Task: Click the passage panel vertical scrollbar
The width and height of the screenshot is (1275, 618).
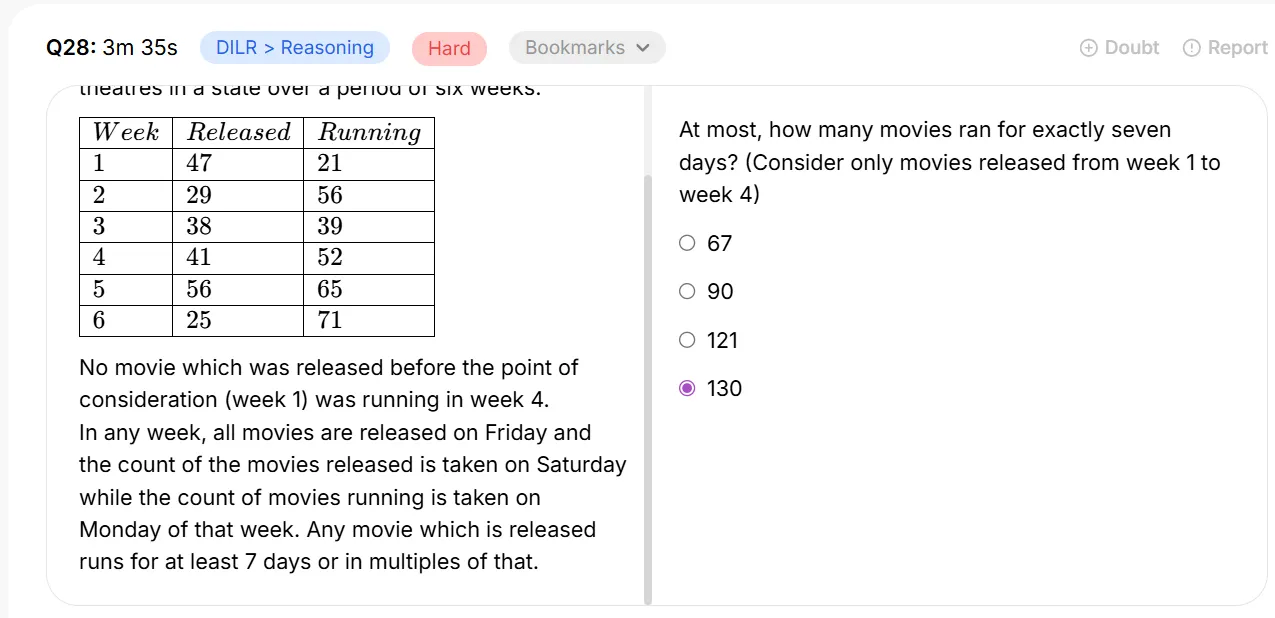Action: click(648, 390)
